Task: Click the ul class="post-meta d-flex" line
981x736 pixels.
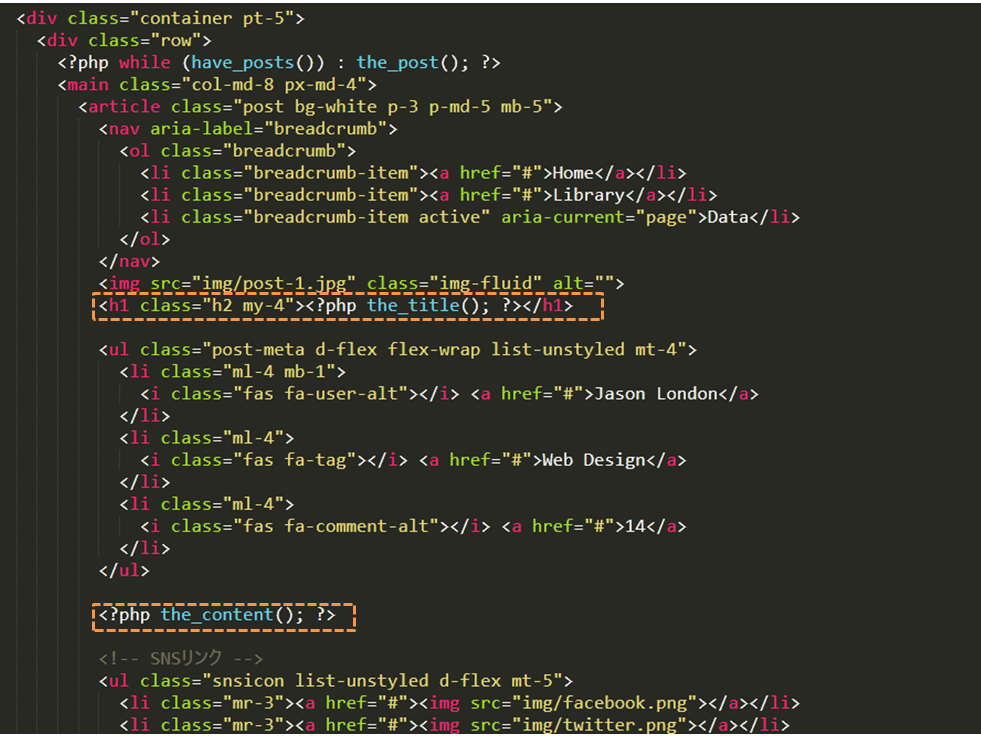Action: pyautogui.click(x=398, y=349)
